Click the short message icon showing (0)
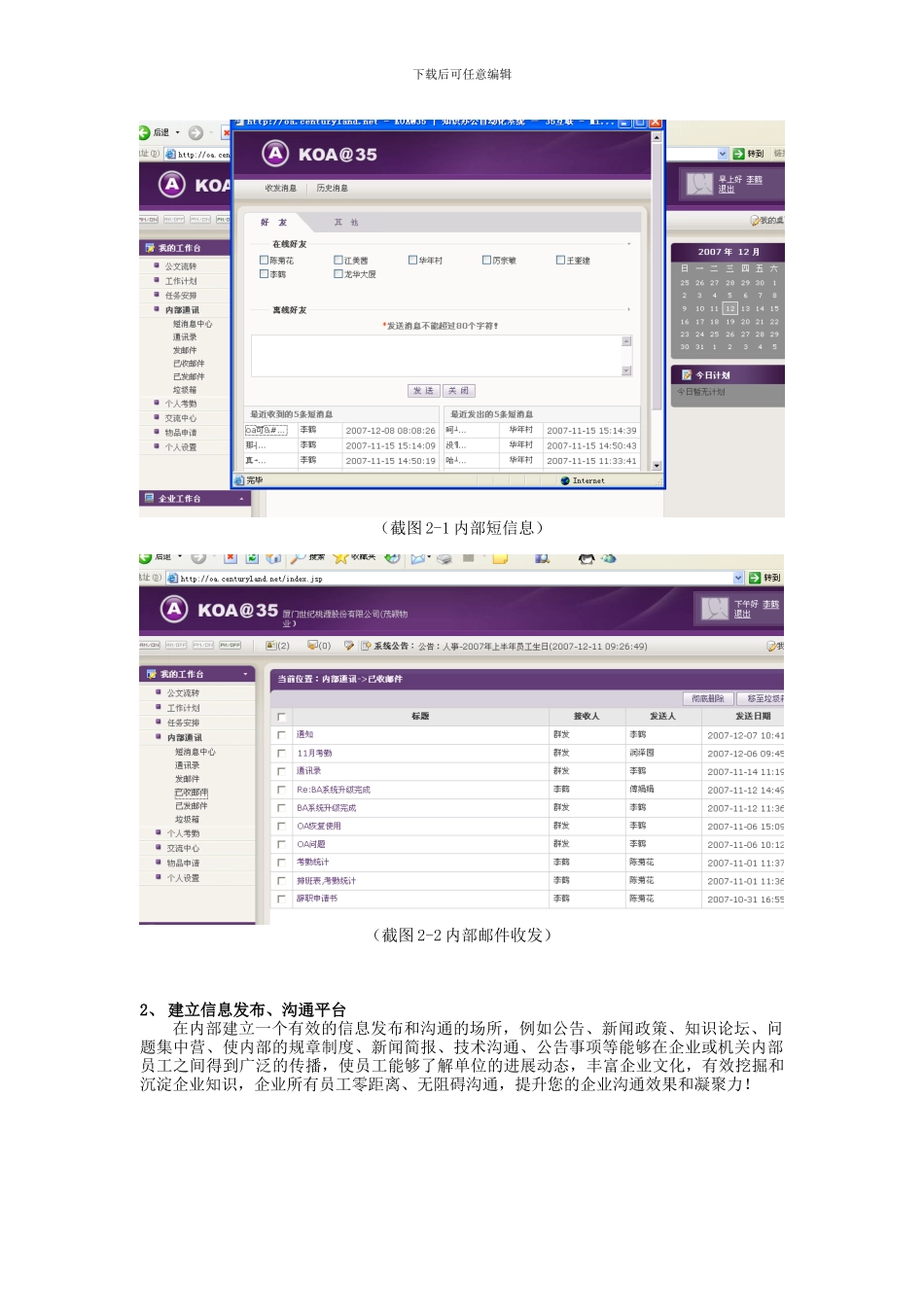Image resolution: width=924 pixels, height=1307 pixels. [312, 645]
